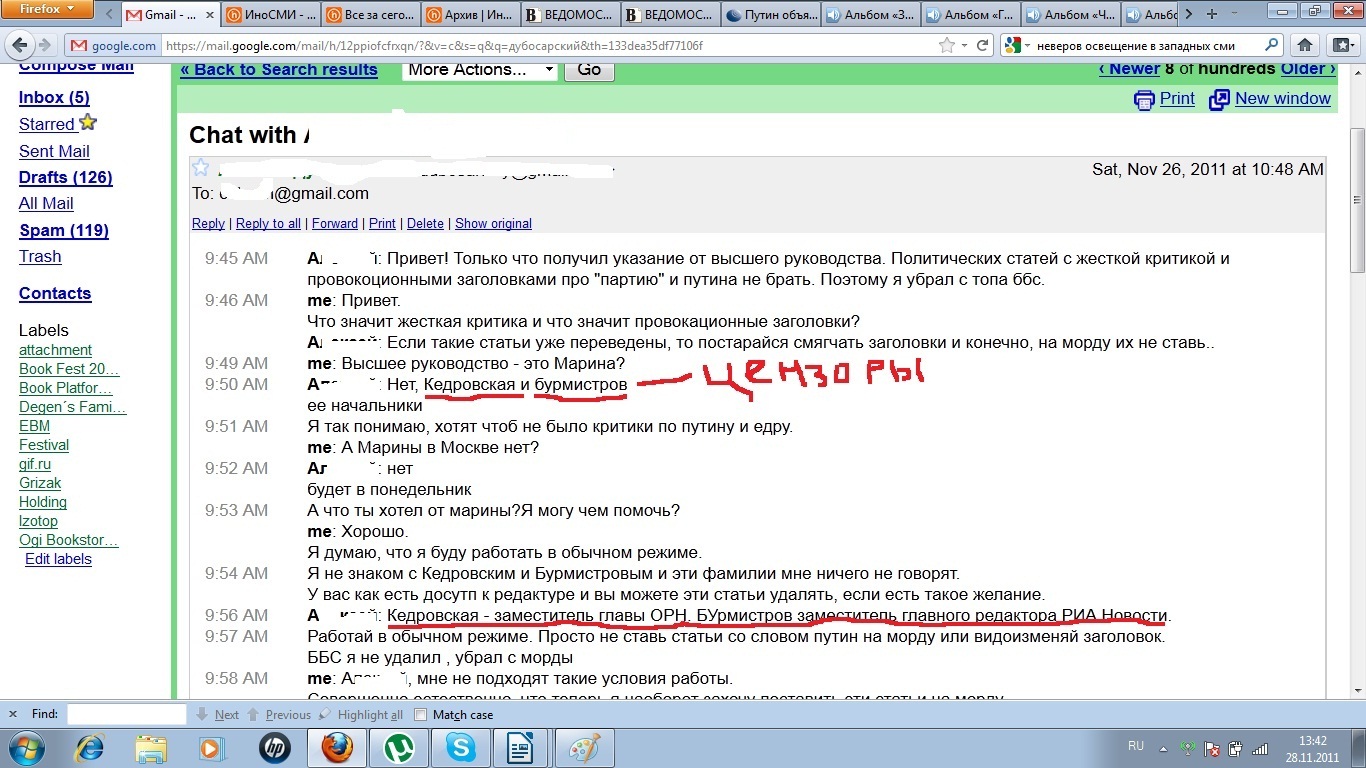Switch to the ИноСМИ tab
This screenshot has width=1366, height=768.
coord(270,15)
